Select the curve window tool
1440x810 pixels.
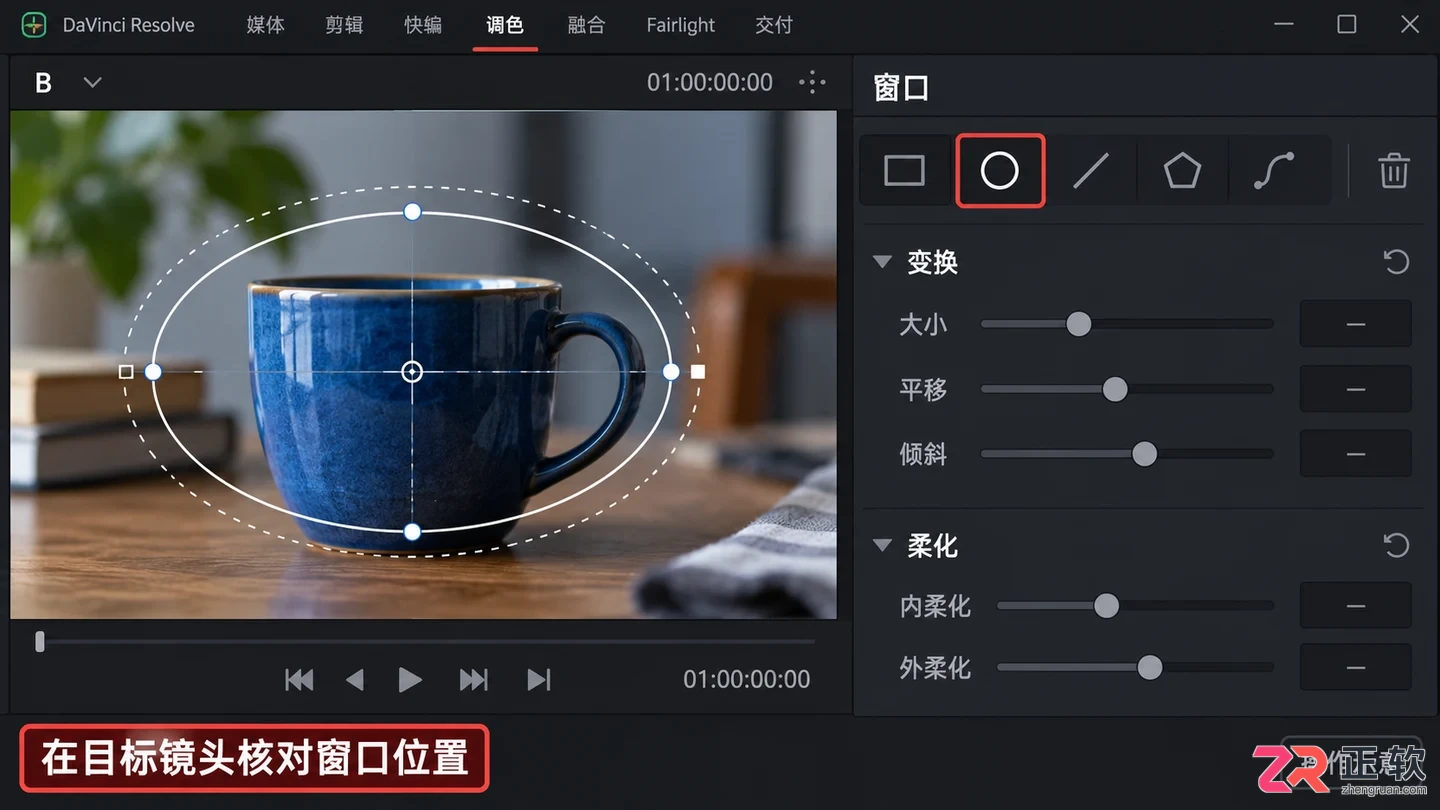point(1274,171)
